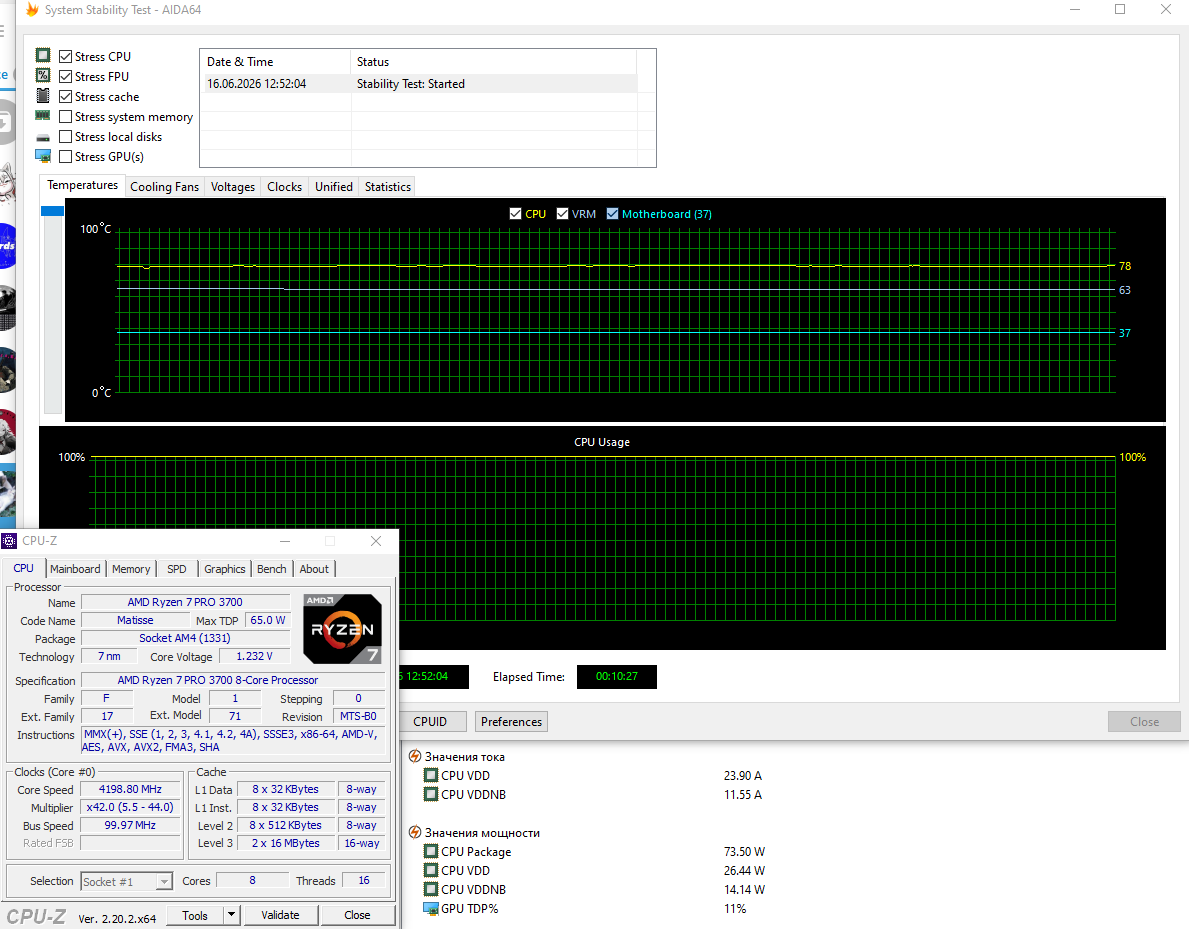
Task: Toggle the Motherboard (37) graph checkbox
Action: pyautogui.click(x=613, y=214)
